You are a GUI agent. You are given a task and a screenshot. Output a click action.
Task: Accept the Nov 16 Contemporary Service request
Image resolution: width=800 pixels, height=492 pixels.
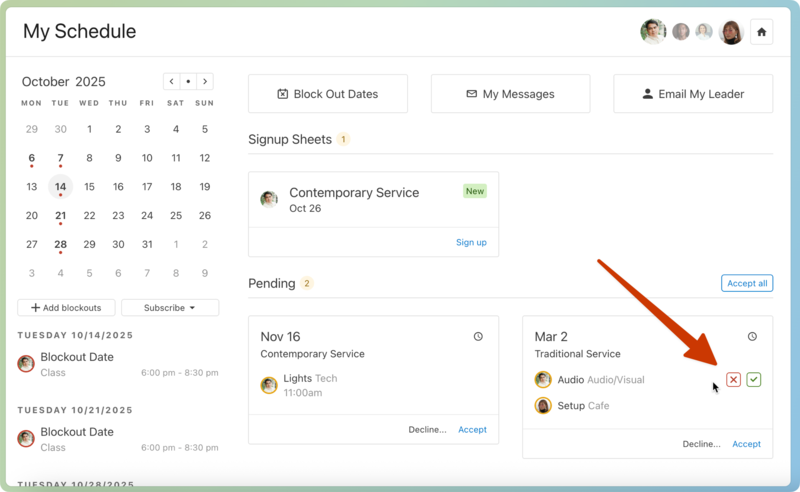point(472,430)
